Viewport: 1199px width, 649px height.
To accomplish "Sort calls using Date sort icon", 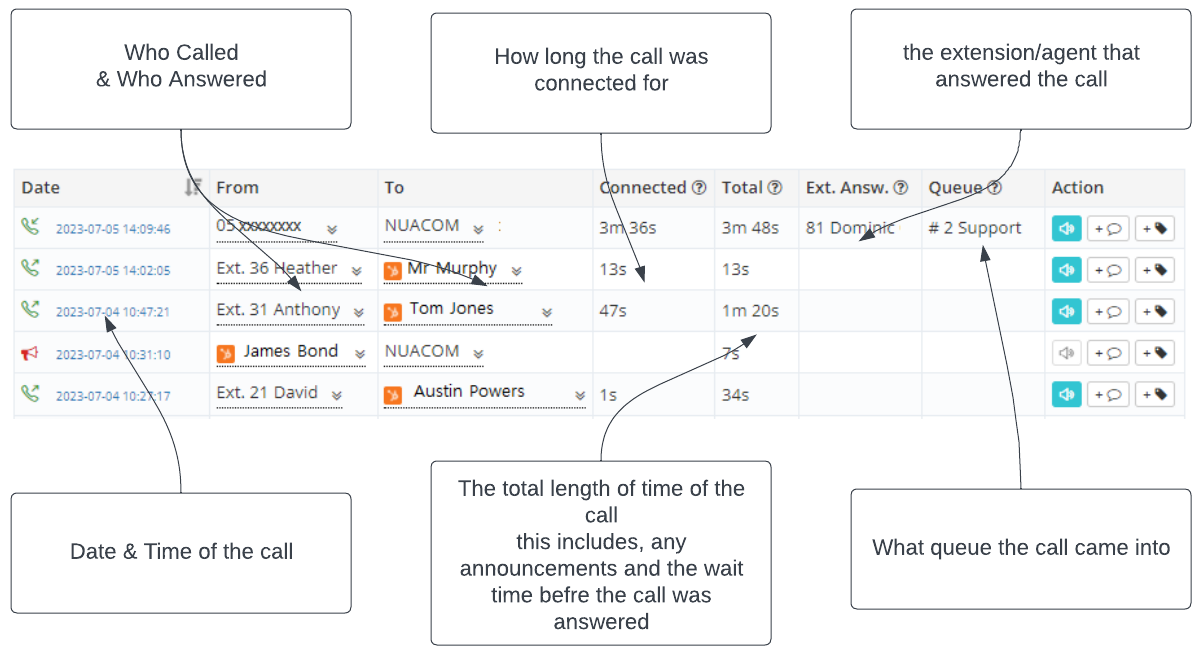I will click(x=193, y=187).
